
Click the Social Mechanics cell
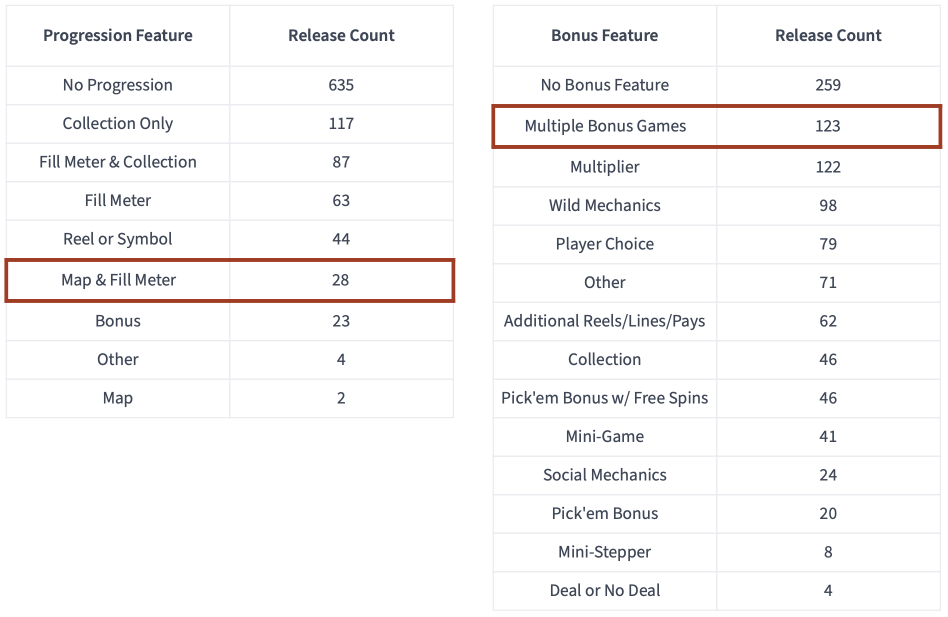(605, 475)
